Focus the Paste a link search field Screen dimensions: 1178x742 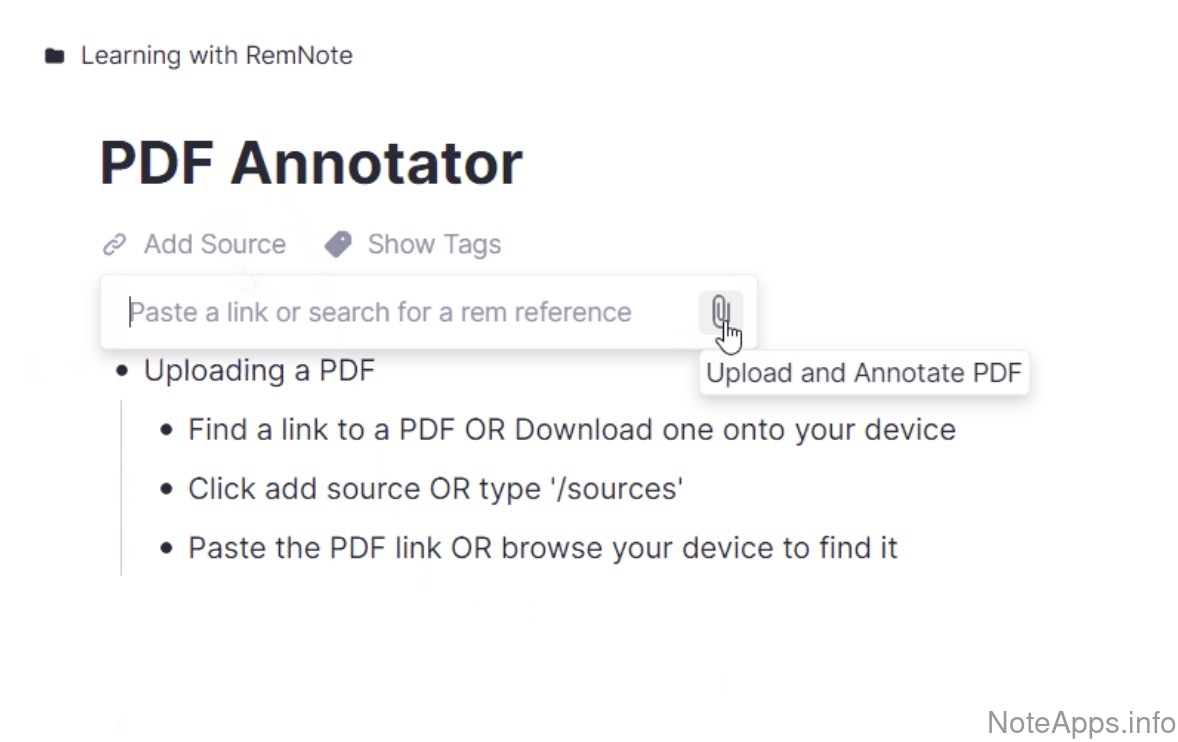point(400,312)
